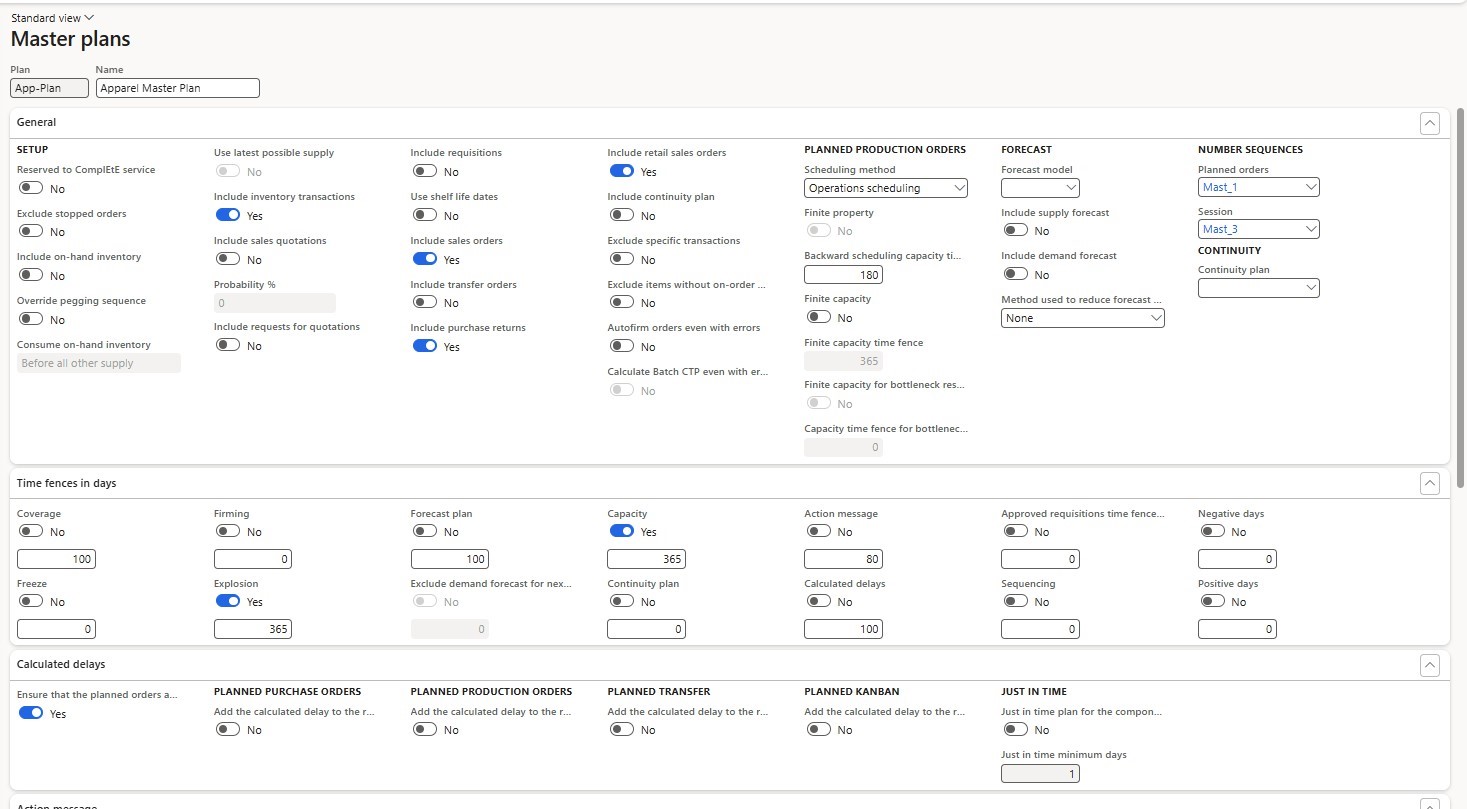This screenshot has height=809, width=1467.
Task: Open the Planned orders number sequence dropdown
Action: [1258, 188]
